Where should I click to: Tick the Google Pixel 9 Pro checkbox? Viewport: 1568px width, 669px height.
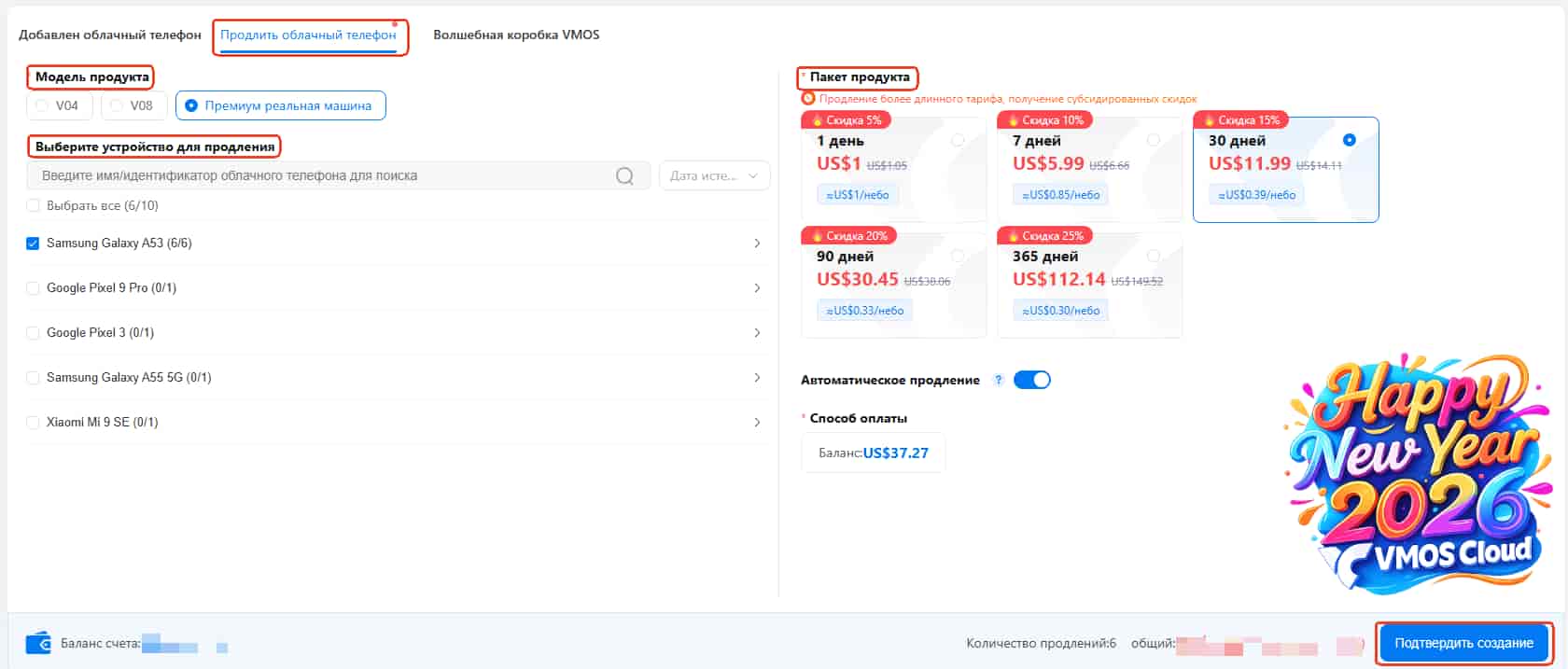pyautogui.click(x=34, y=288)
